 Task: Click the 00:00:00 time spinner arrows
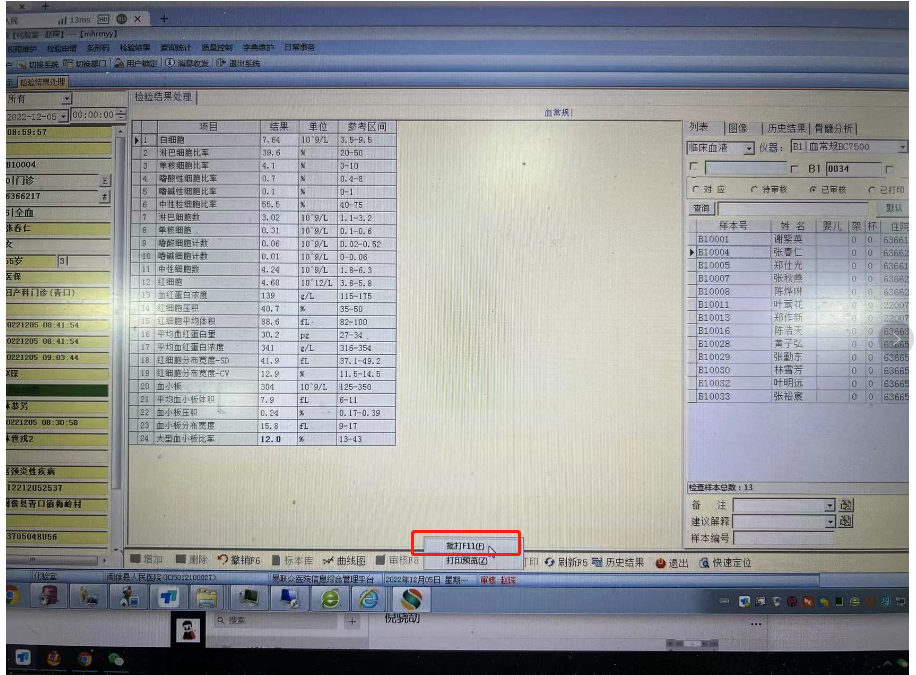tap(120, 115)
